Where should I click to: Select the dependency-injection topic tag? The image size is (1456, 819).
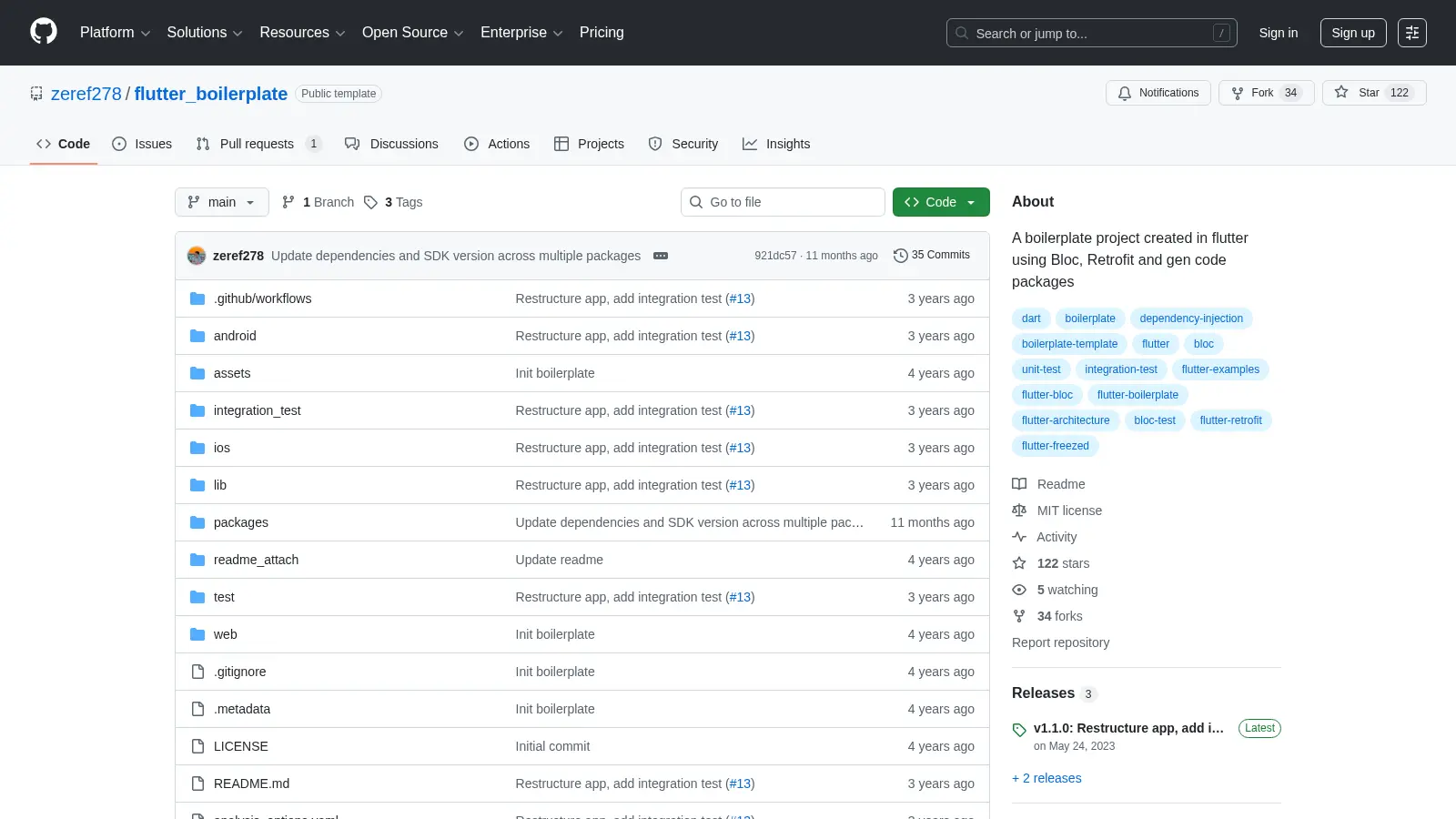pyautogui.click(x=1191, y=318)
